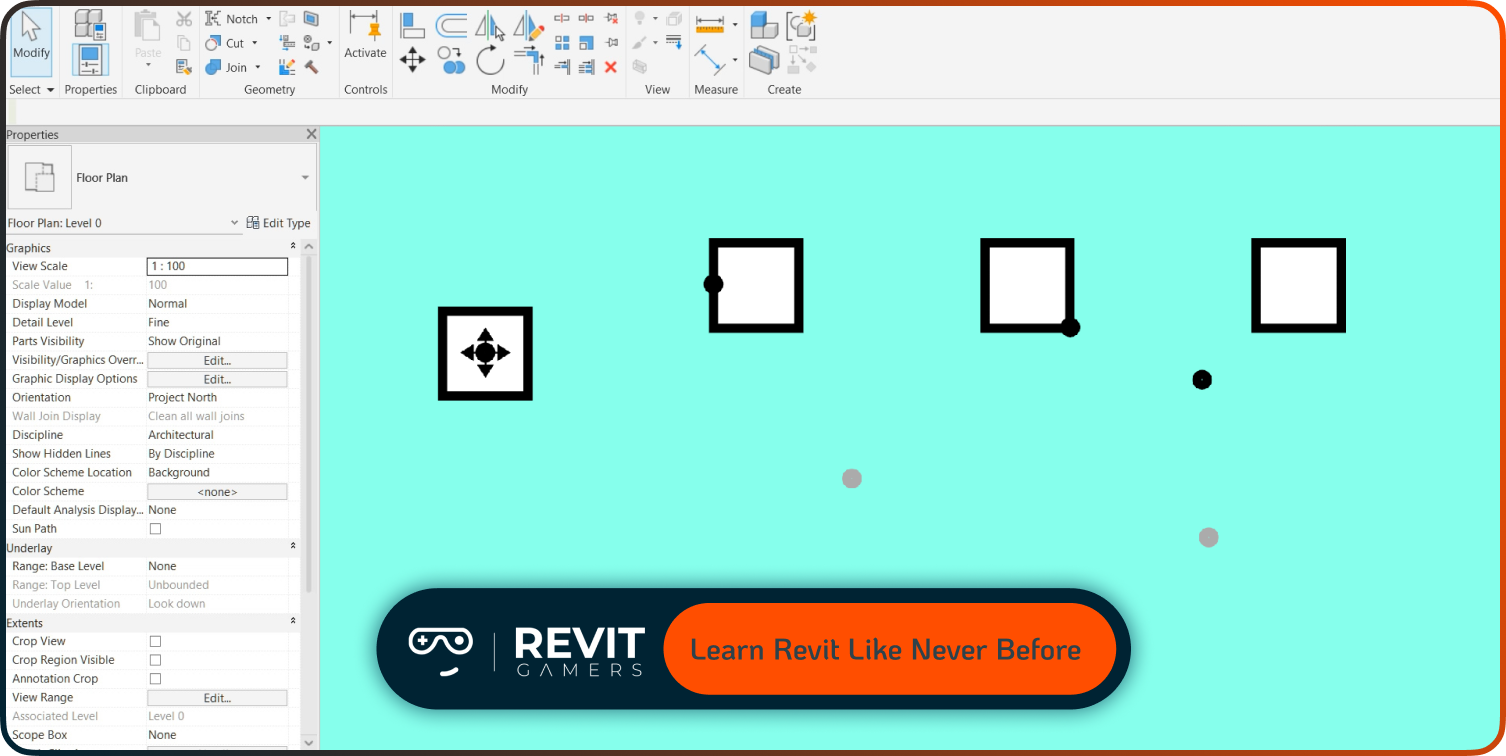Image resolution: width=1506 pixels, height=756 pixels.
Task: Click the properties scrollbar down arrow
Action: point(309,743)
